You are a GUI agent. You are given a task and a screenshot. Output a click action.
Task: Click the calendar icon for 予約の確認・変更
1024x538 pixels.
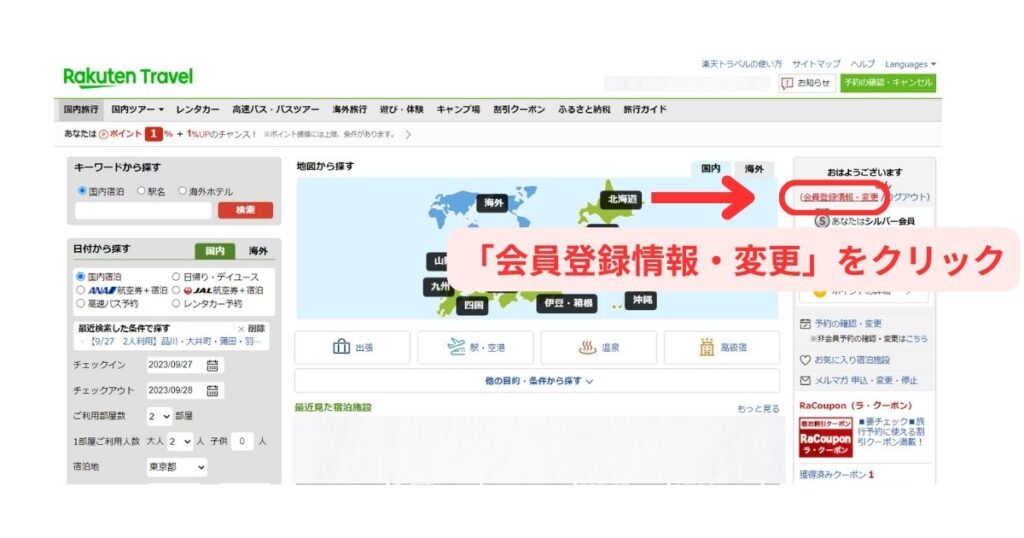pyautogui.click(x=805, y=323)
